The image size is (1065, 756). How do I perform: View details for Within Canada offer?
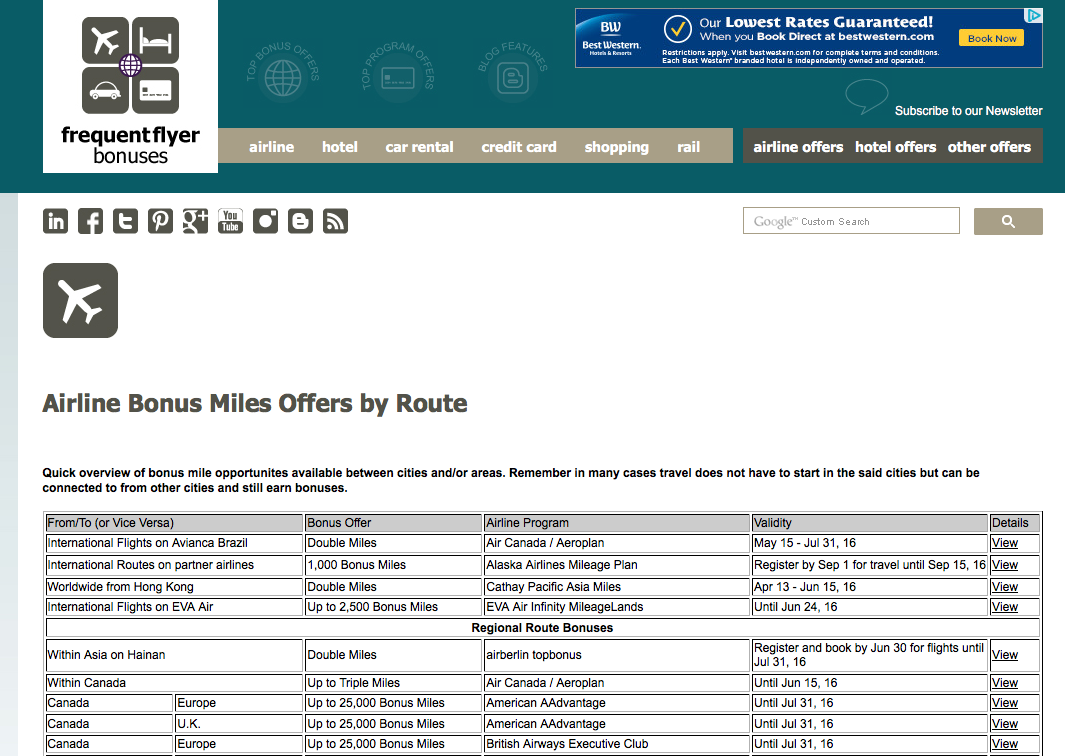[x=1005, y=683]
